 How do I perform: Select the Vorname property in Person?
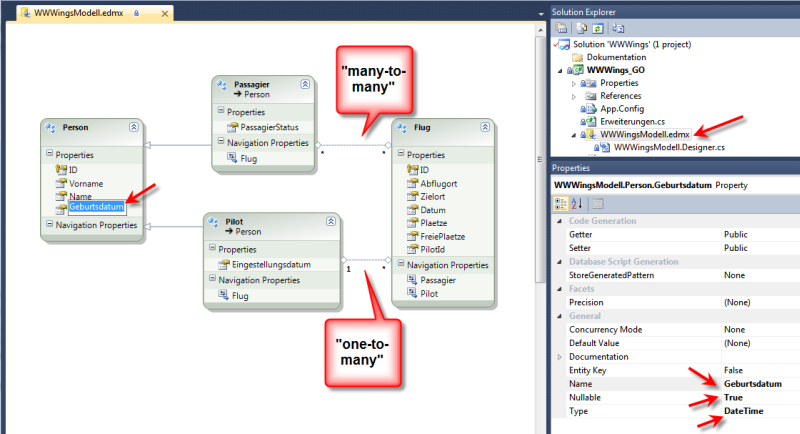click(x=86, y=184)
